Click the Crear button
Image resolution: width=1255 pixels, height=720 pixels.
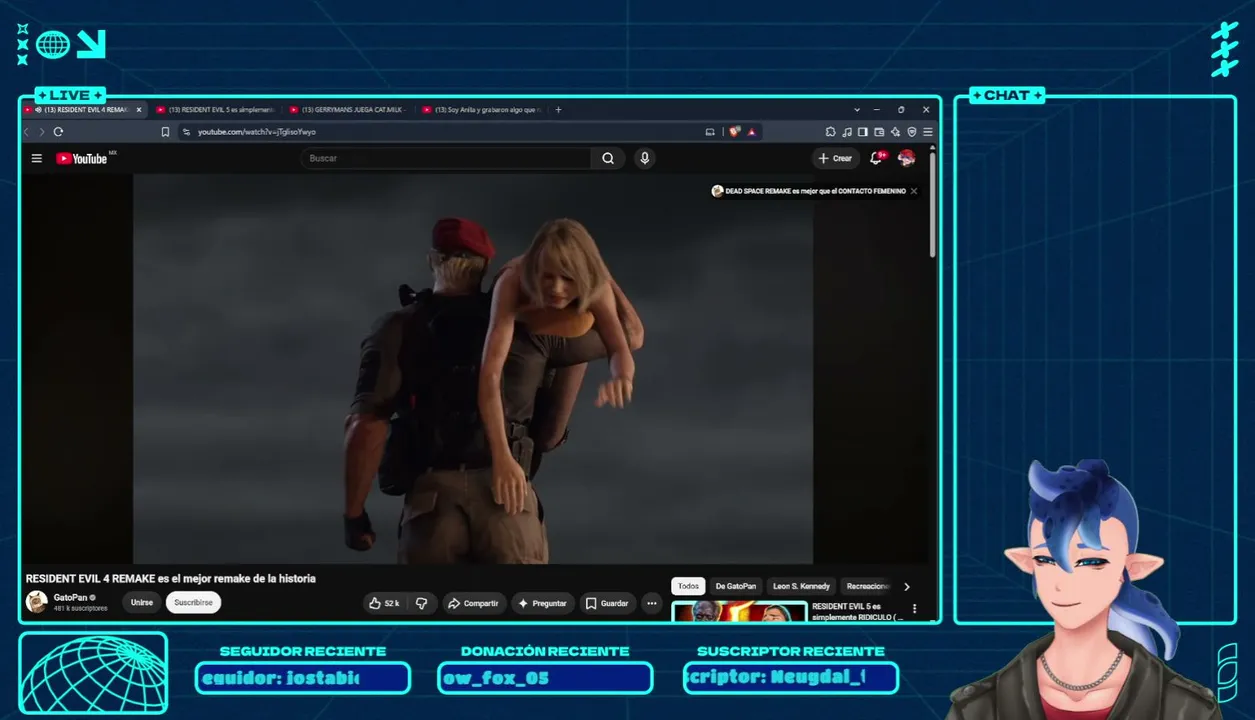click(x=835, y=158)
